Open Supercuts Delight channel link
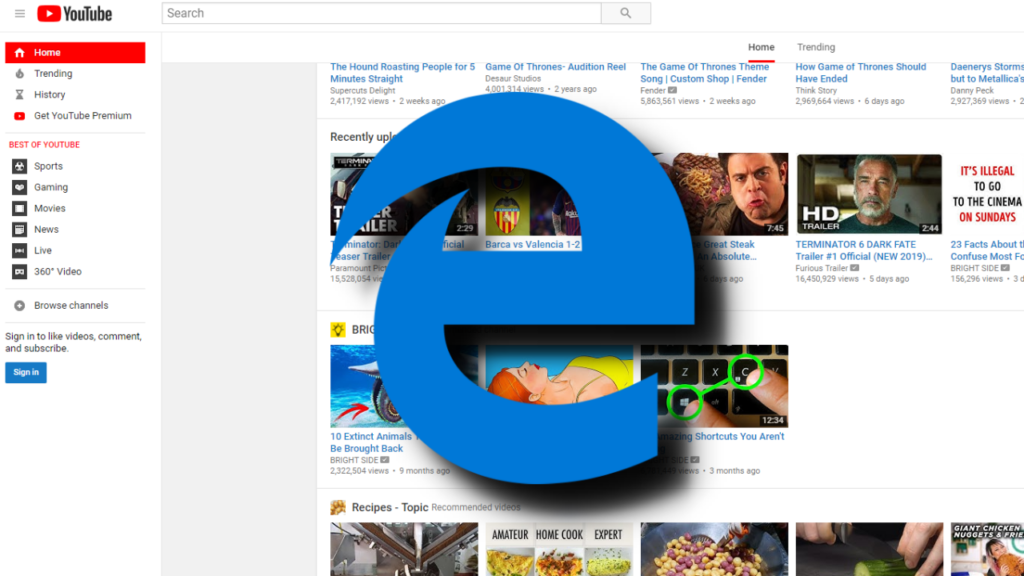Screen dimensions: 1024x576 [362, 91]
